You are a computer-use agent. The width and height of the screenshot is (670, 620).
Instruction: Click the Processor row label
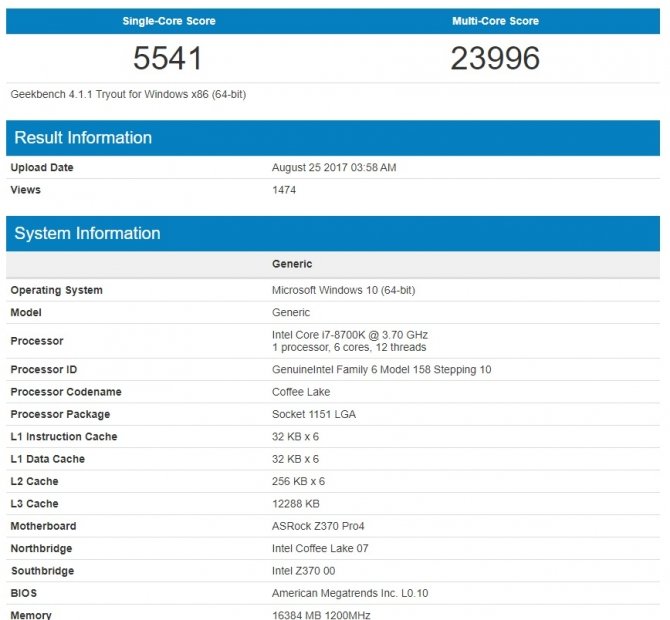tap(37, 341)
